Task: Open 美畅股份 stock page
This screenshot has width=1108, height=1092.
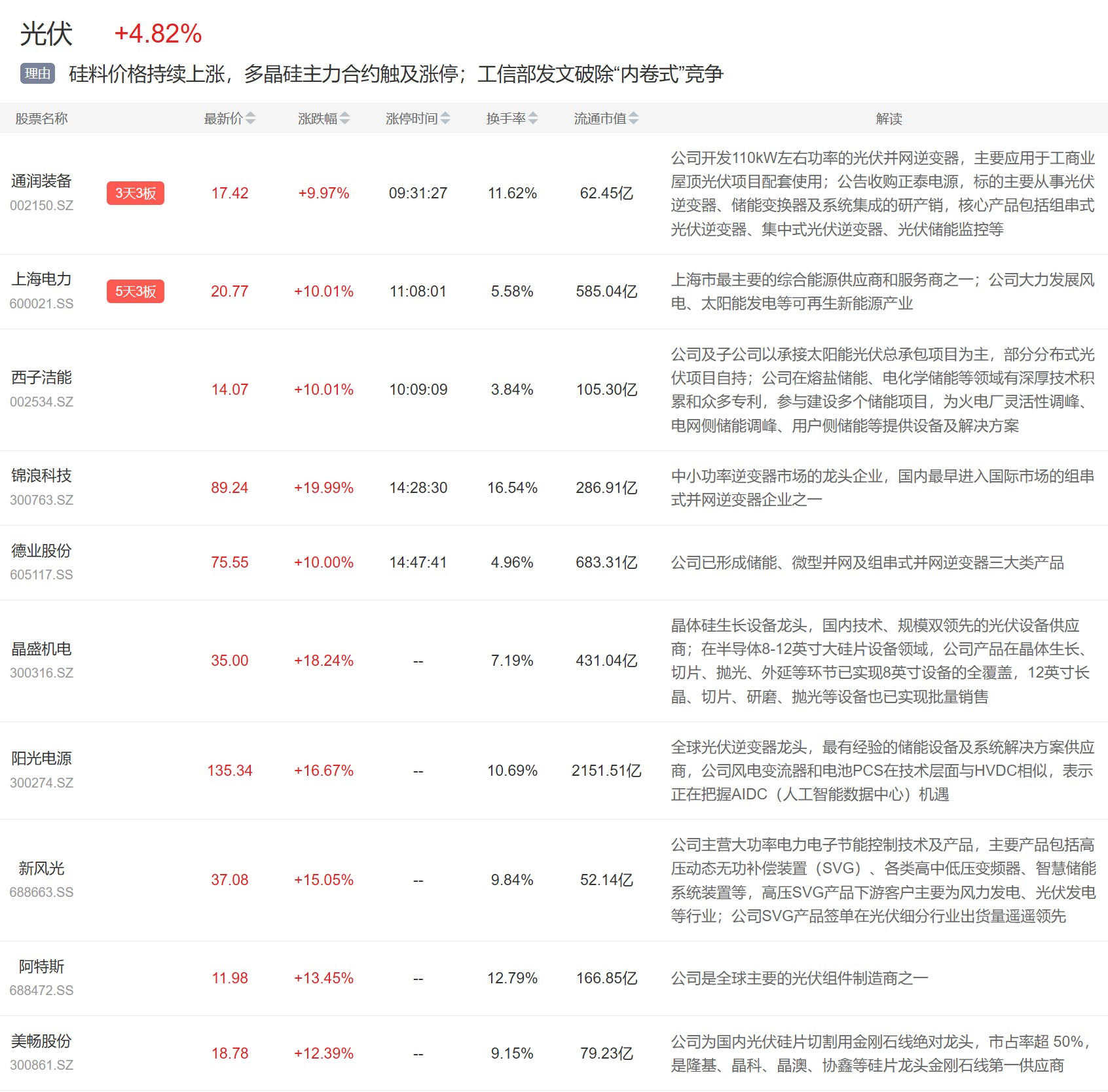Action: coord(41,1041)
